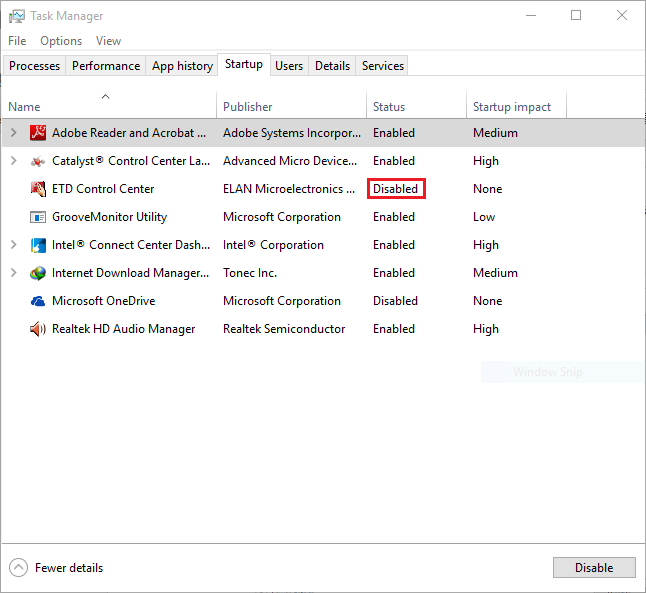Click the Intel Connect Center Dash name

[131, 245]
